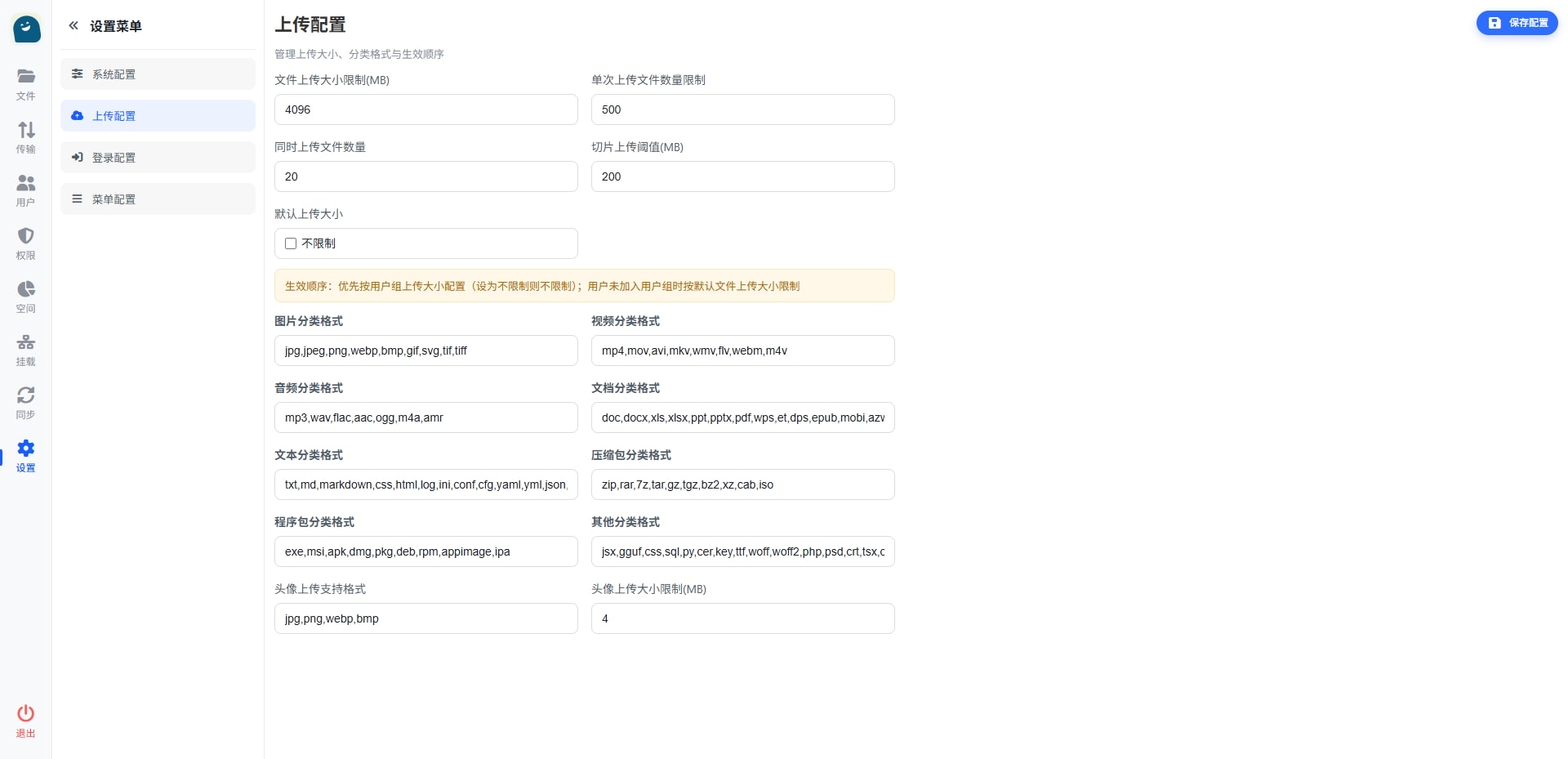This screenshot has width=1568, height=759.
Task: Collapse the 设置菜单 panel with double chevron
Action: pos(73,26)
